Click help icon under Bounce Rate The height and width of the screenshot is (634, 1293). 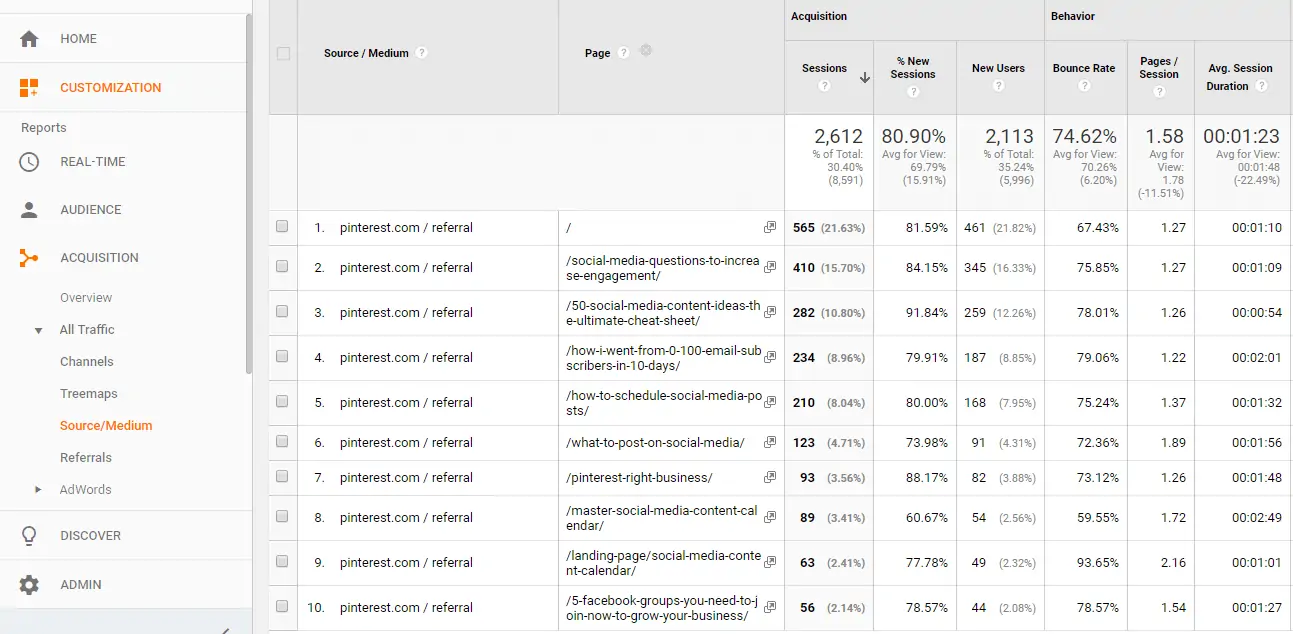[1084, 86]
